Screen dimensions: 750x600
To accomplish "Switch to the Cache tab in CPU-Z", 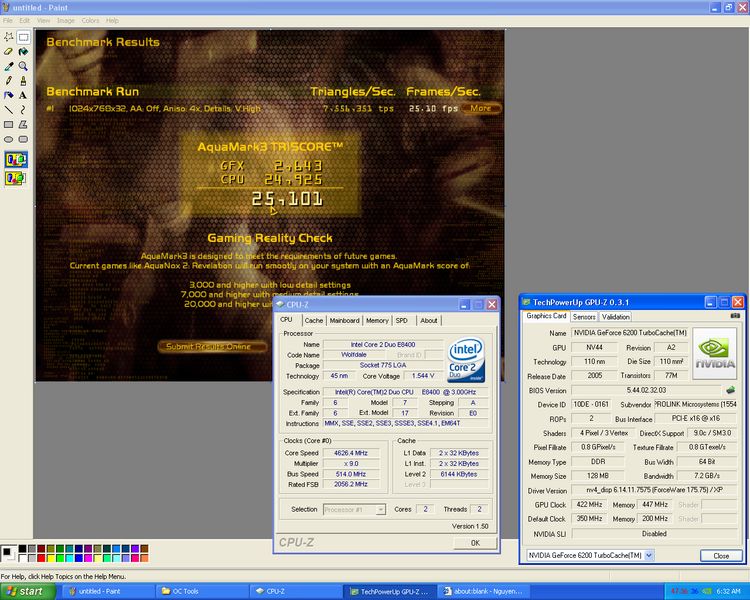I will (x=313, y=320).
